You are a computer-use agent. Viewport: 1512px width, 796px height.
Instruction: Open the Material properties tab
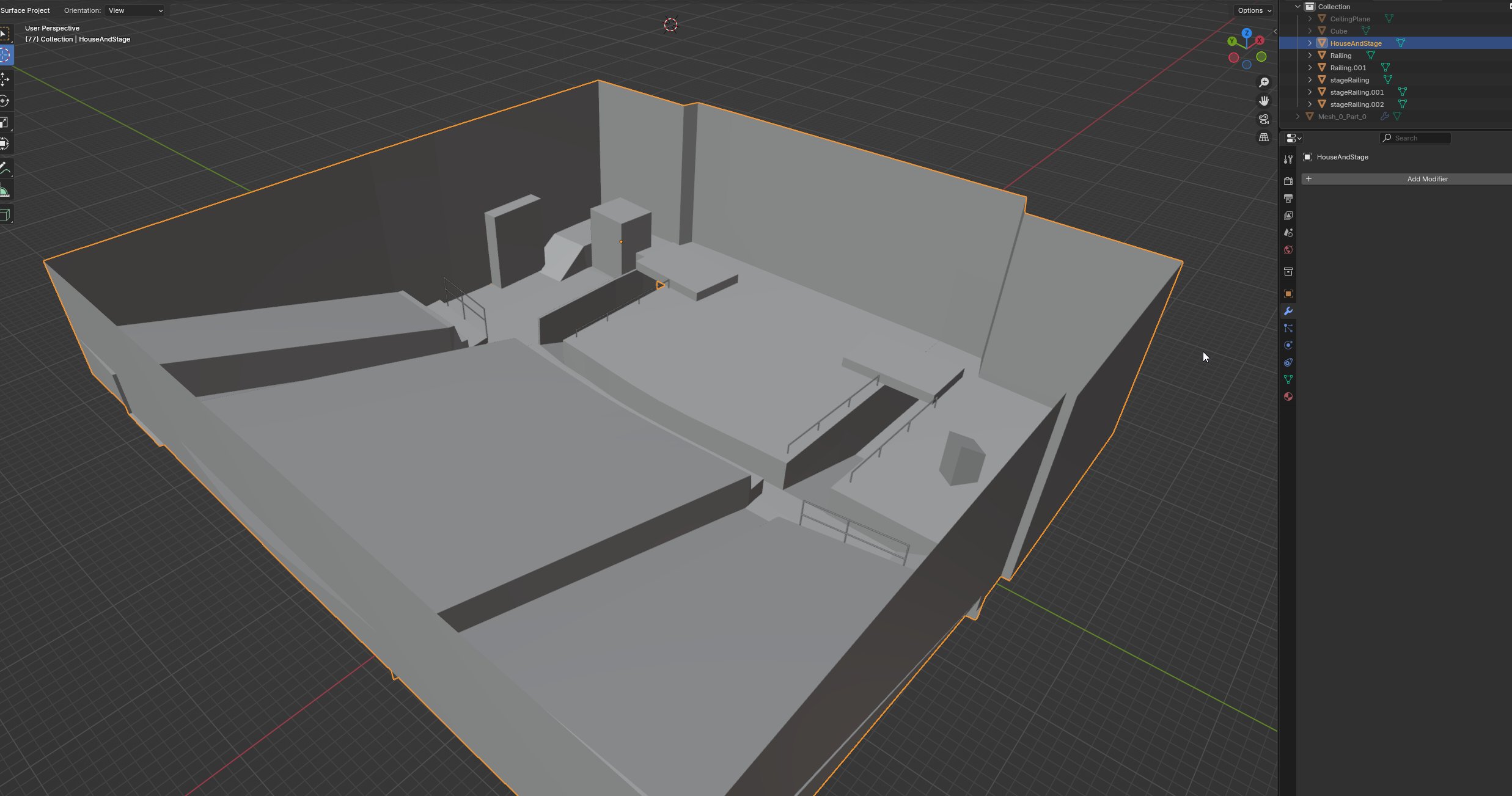(x=1288, y=396)
